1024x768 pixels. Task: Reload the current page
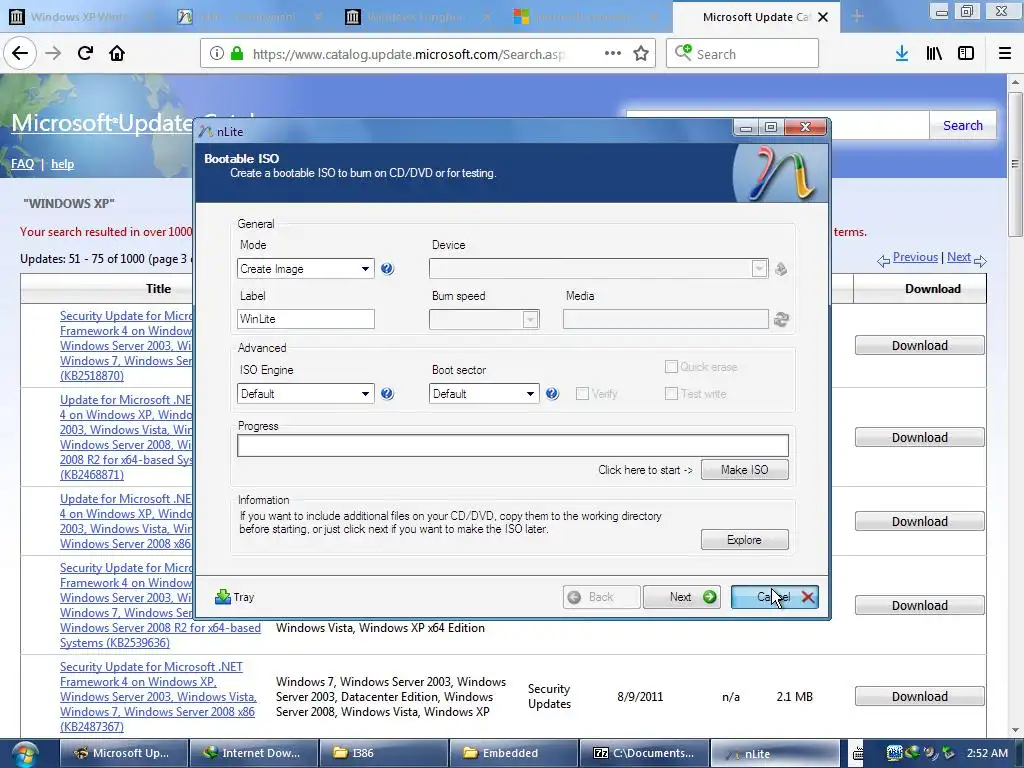(85, 53)
